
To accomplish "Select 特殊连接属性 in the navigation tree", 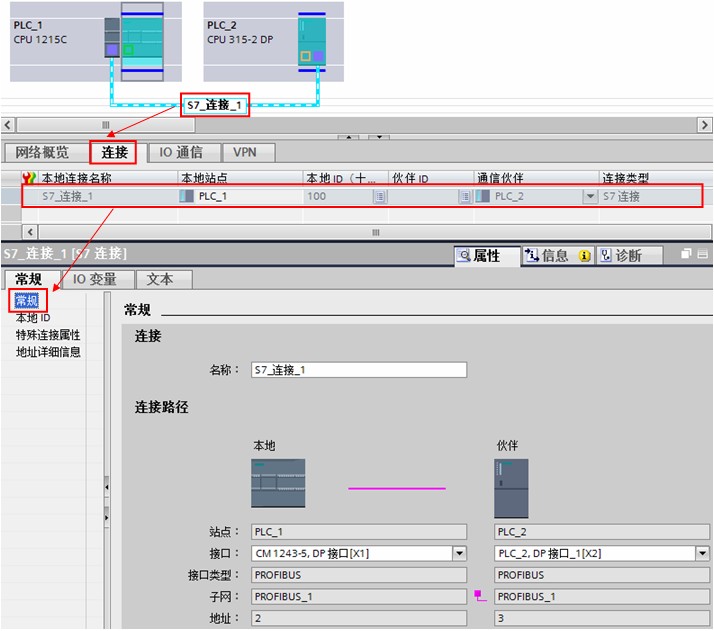I will (48, 335).
